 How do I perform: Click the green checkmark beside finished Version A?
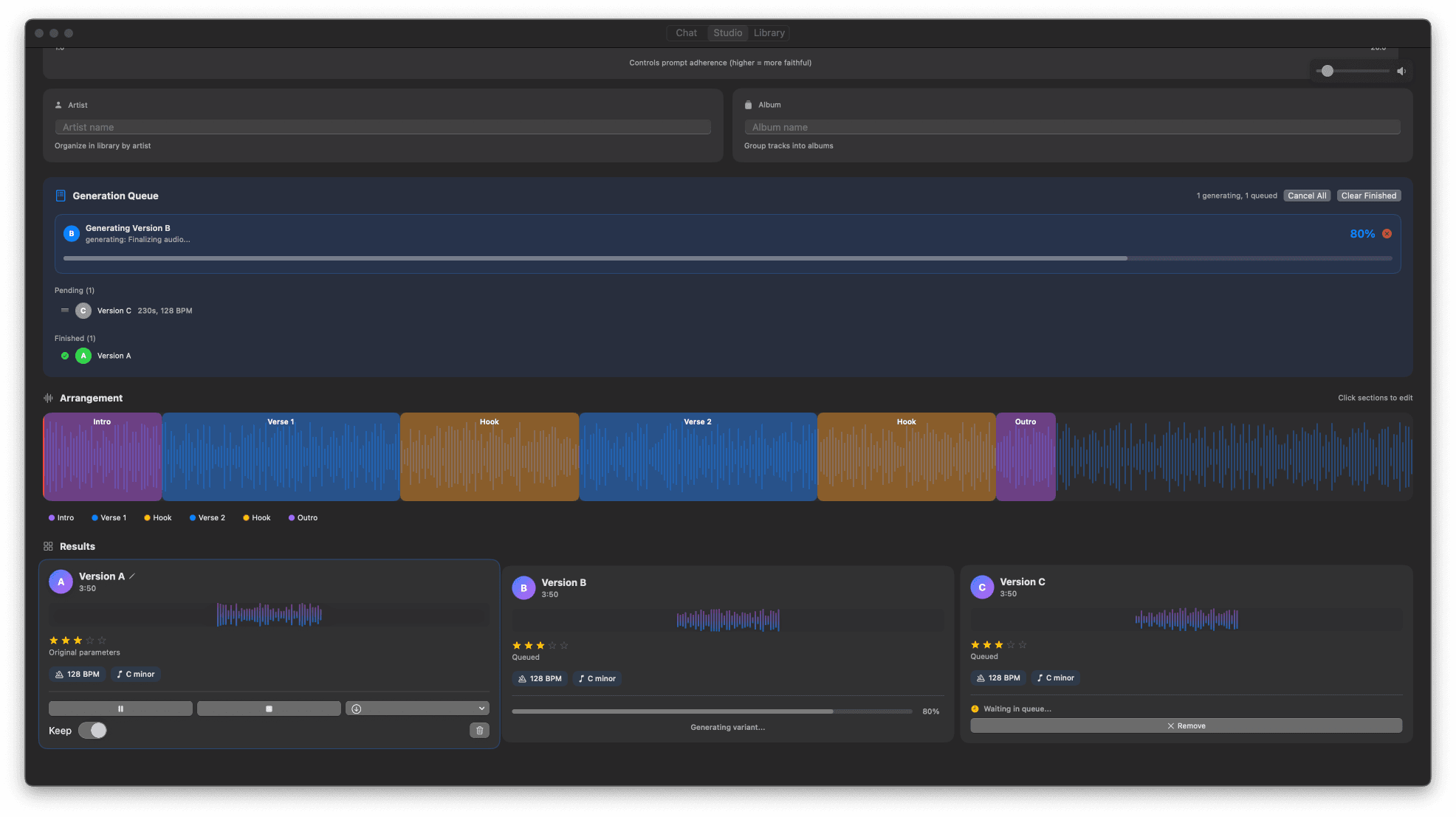[65, 356]
